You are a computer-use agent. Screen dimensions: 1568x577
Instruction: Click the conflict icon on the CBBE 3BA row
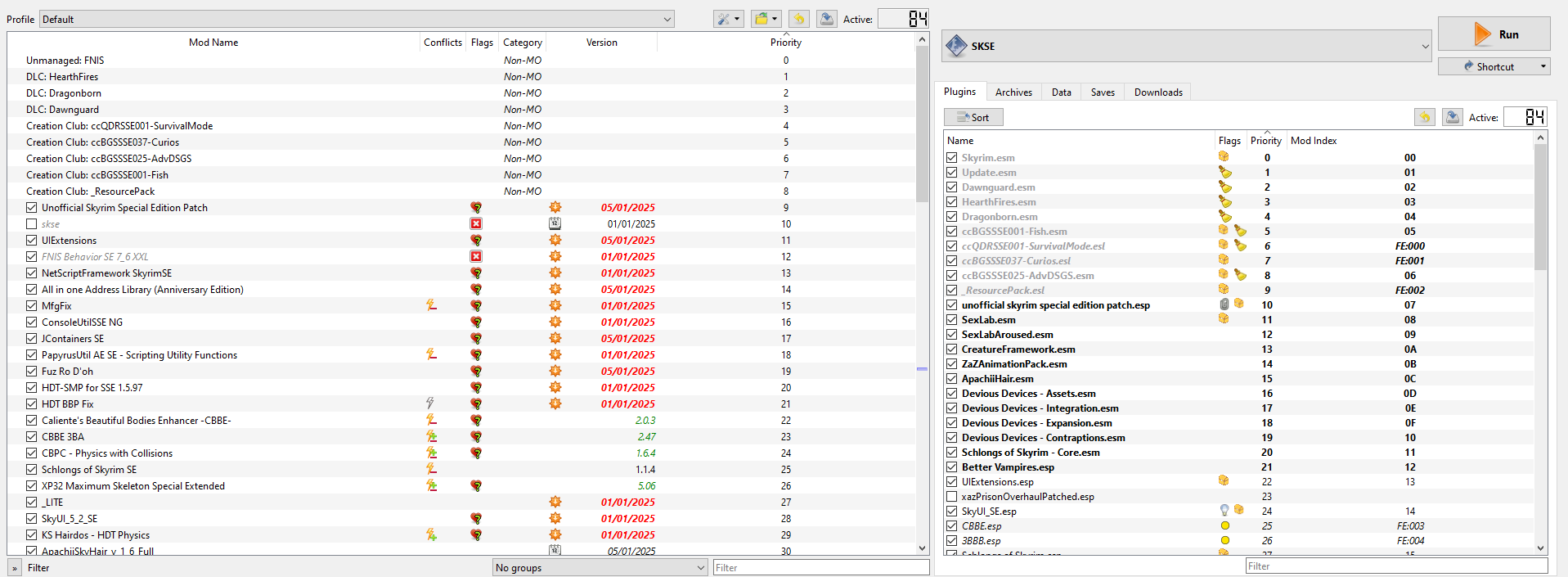(x=431, y=436)
